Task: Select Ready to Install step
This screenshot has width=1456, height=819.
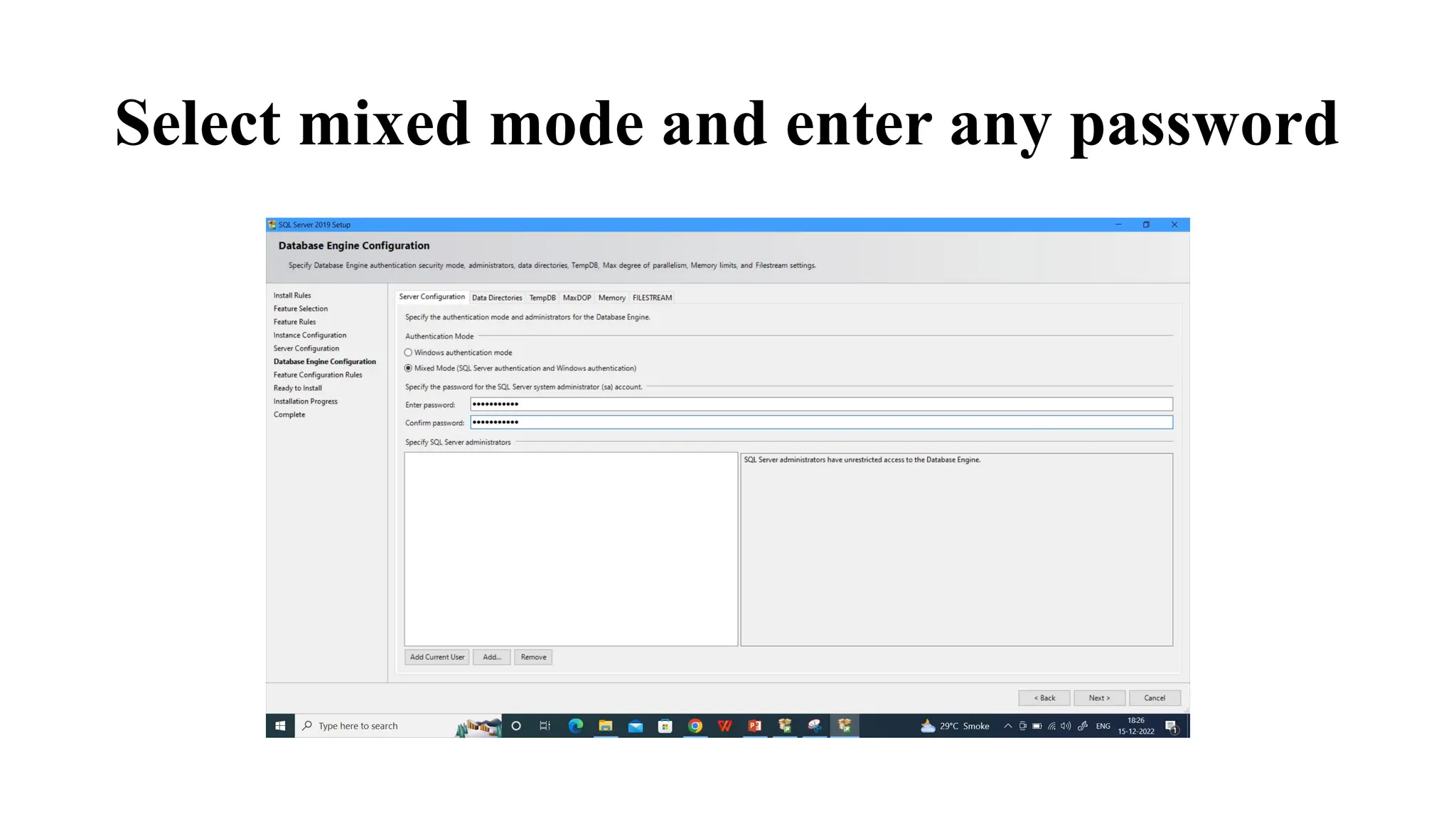Action: tap(298, 388)
